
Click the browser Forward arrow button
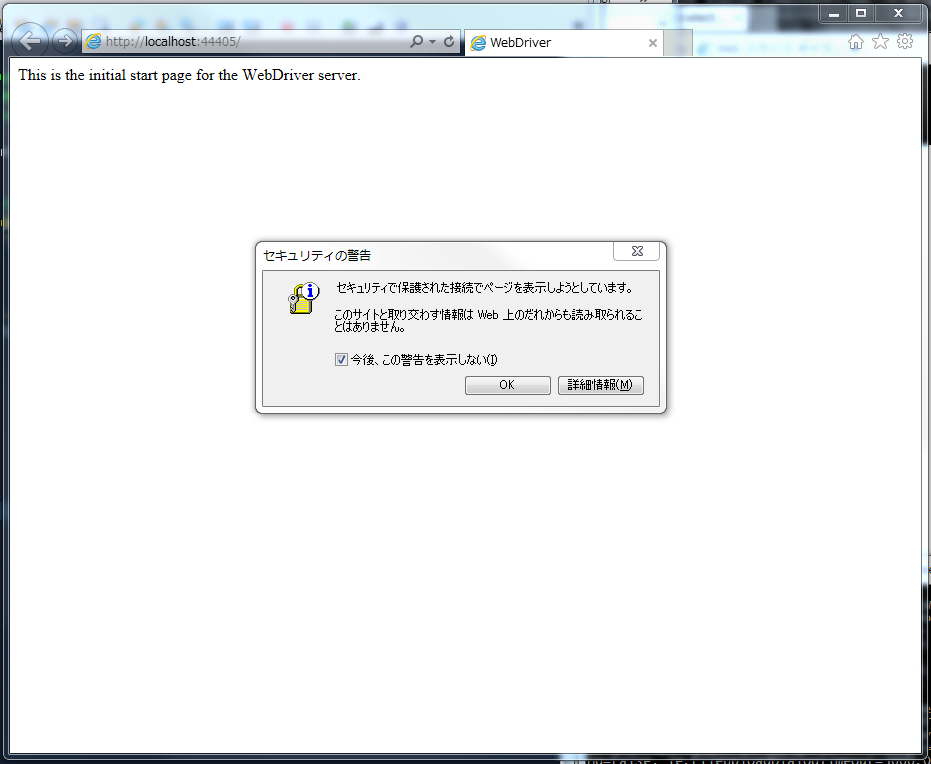[x=64, y=41]
